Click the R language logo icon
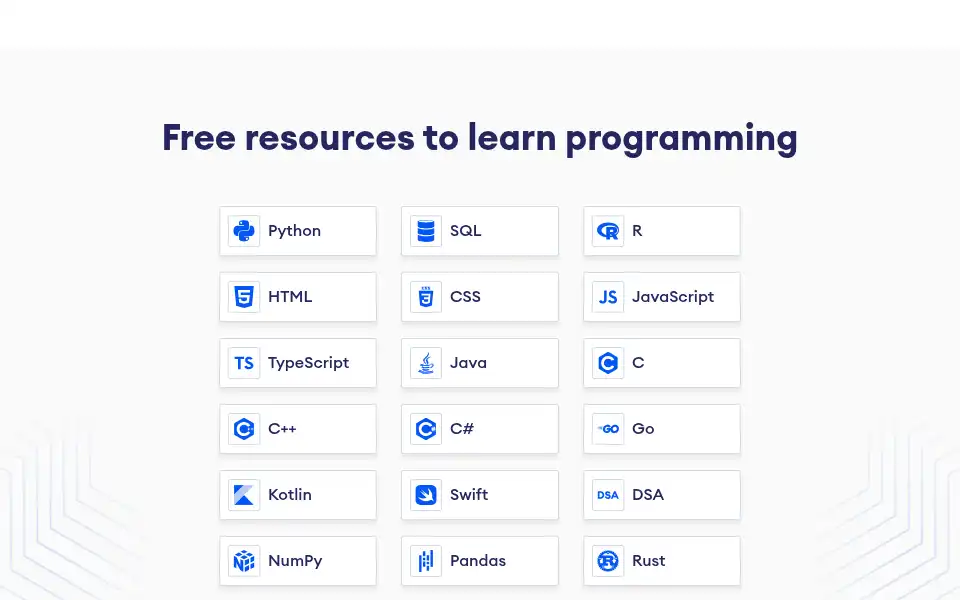960x600 pixels. (608, 231)
